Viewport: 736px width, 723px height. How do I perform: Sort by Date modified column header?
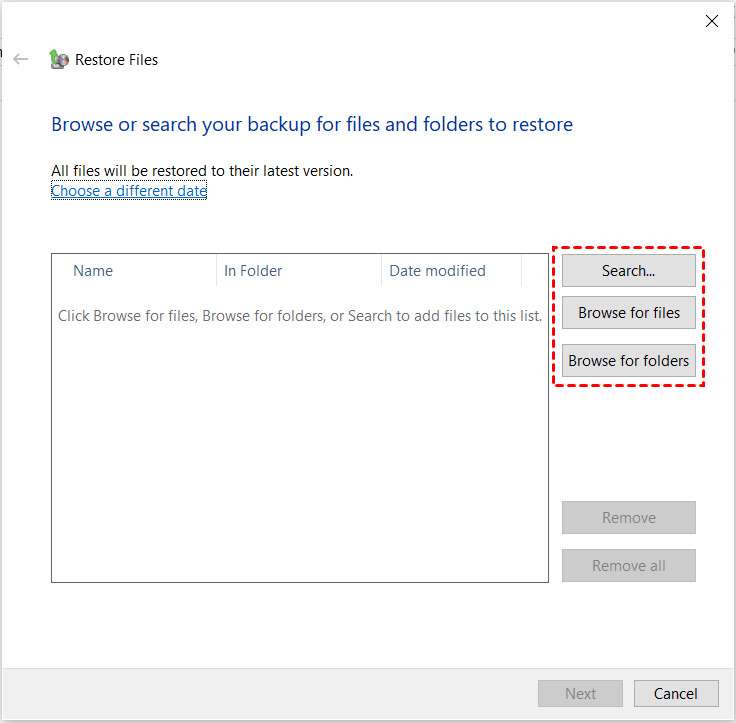pos(452,271)
